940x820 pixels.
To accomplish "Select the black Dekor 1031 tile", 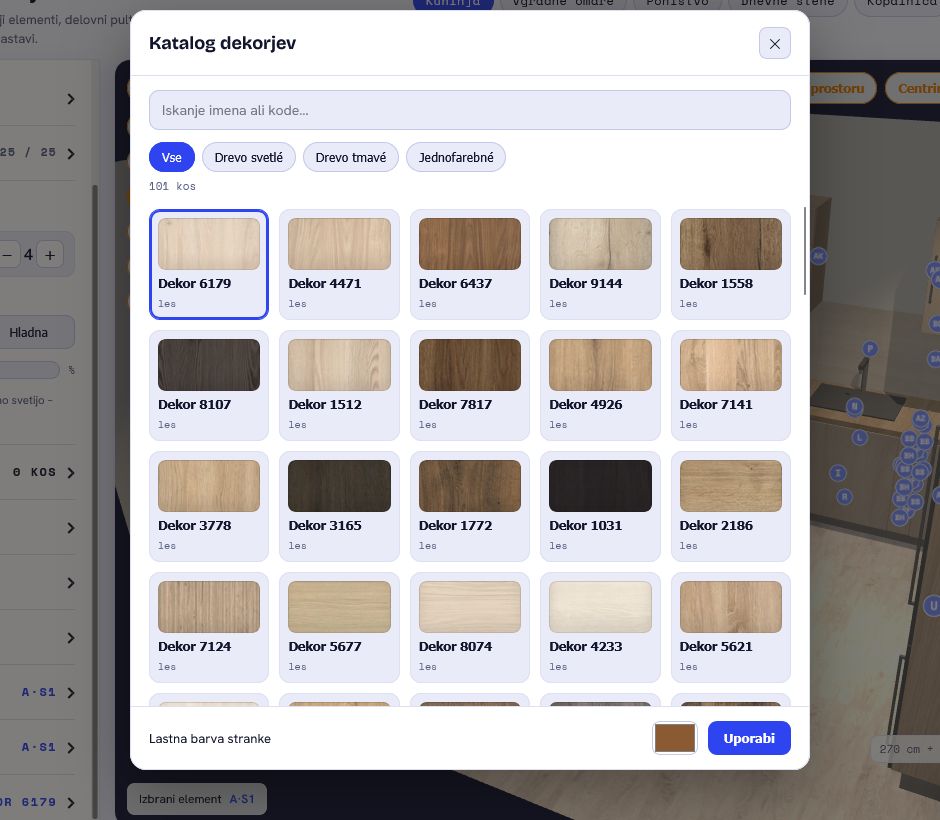I will tap(600, 507).
